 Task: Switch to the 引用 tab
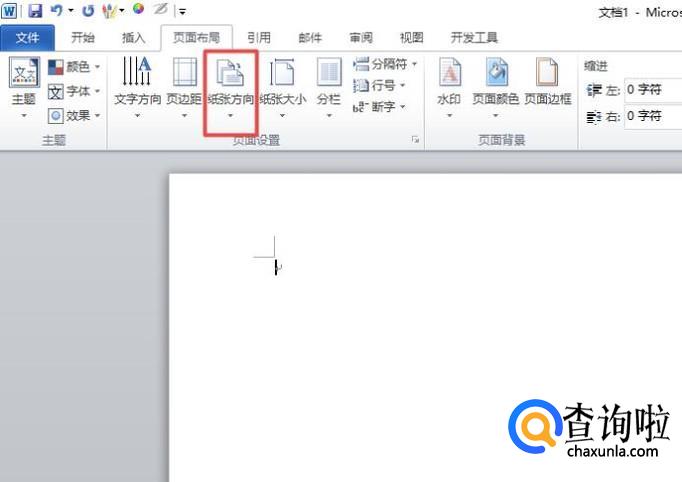tap(259, 38)
